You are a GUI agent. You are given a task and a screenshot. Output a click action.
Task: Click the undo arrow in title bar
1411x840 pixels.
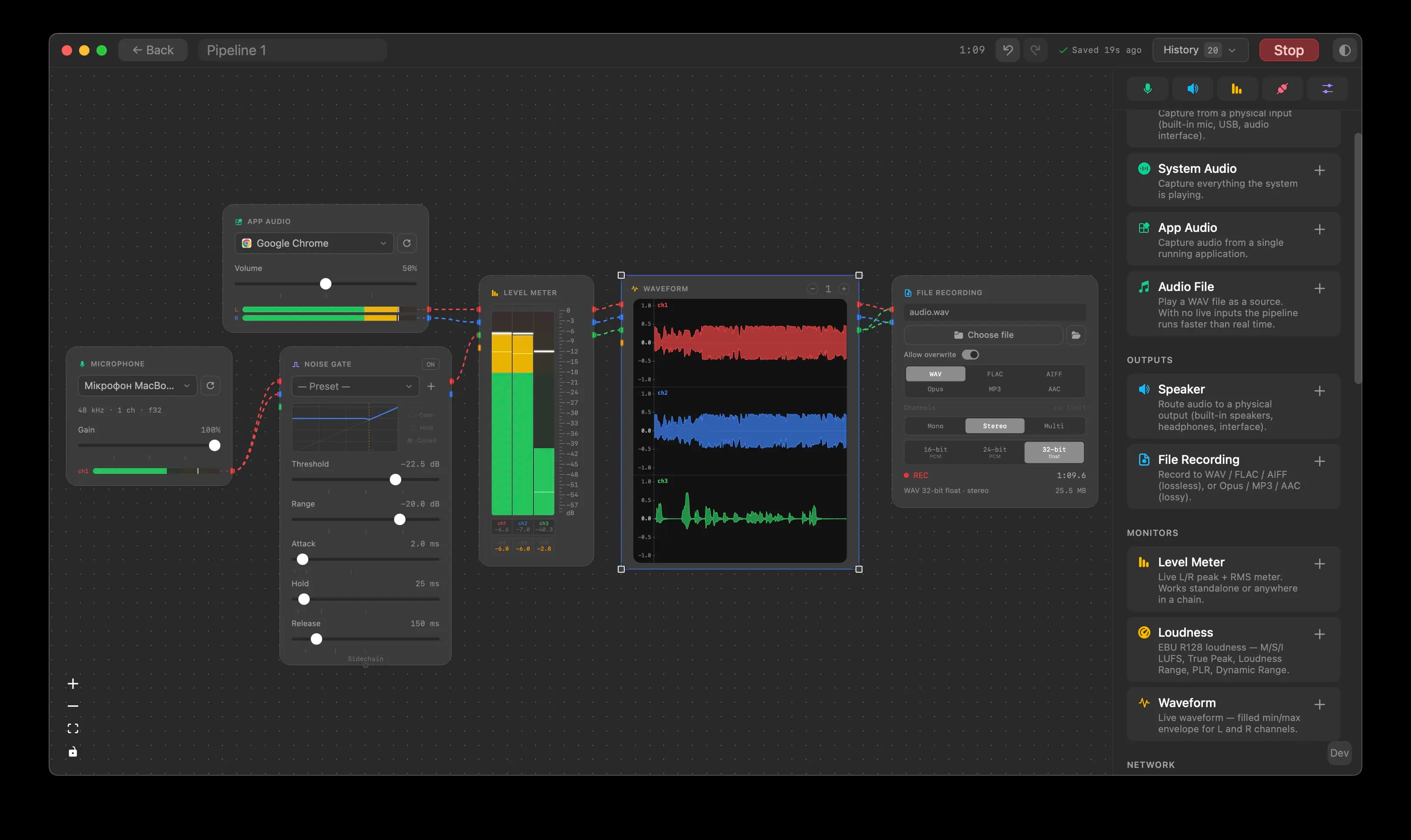[x=1008, y=50]
